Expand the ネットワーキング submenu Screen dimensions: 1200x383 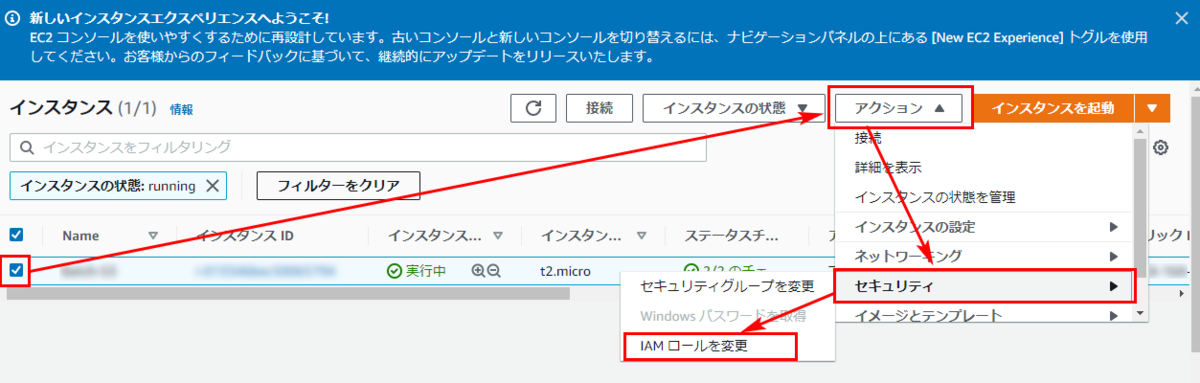tap(985, 256)
